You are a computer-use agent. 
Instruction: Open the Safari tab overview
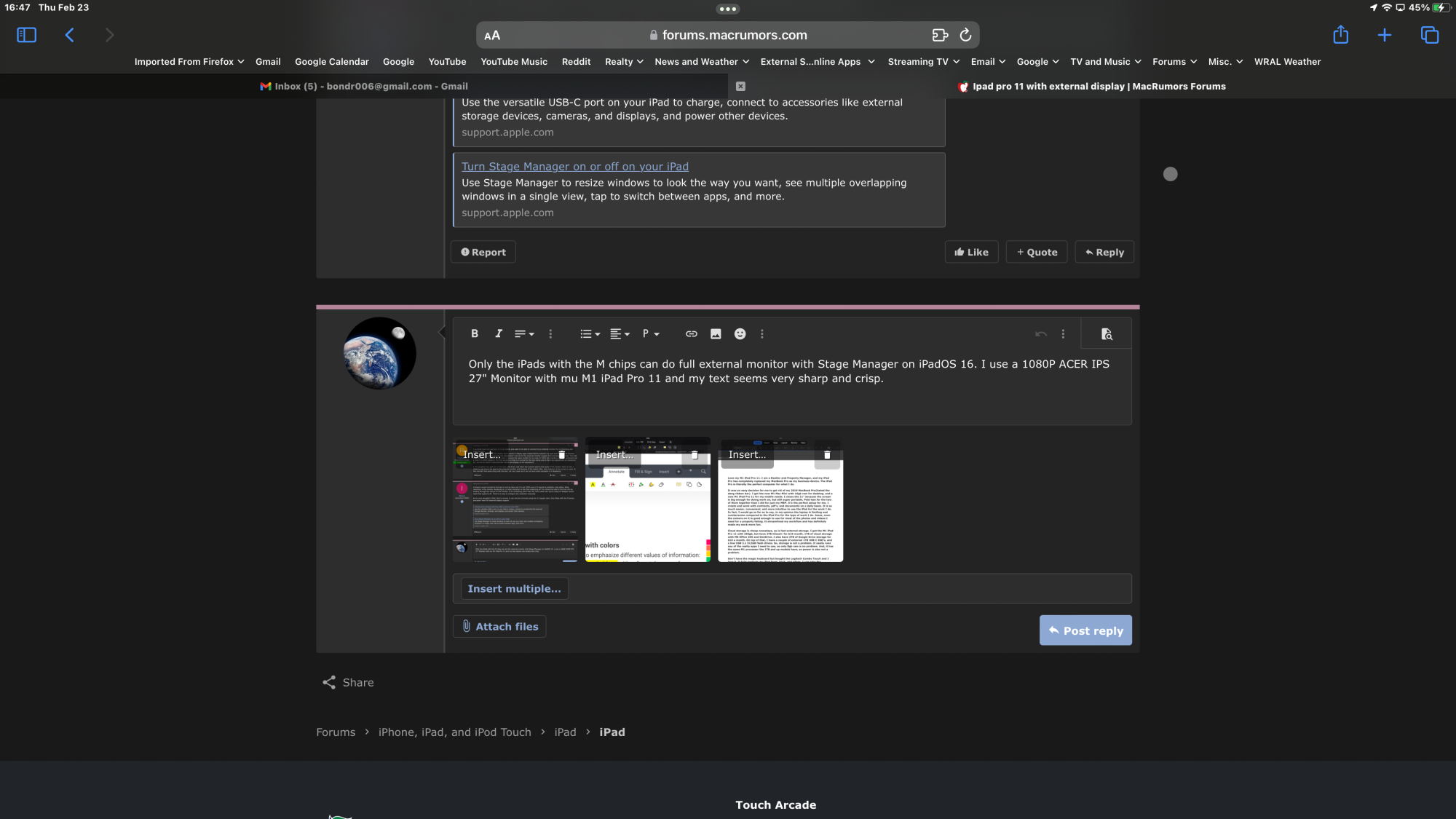point(1429,35)
